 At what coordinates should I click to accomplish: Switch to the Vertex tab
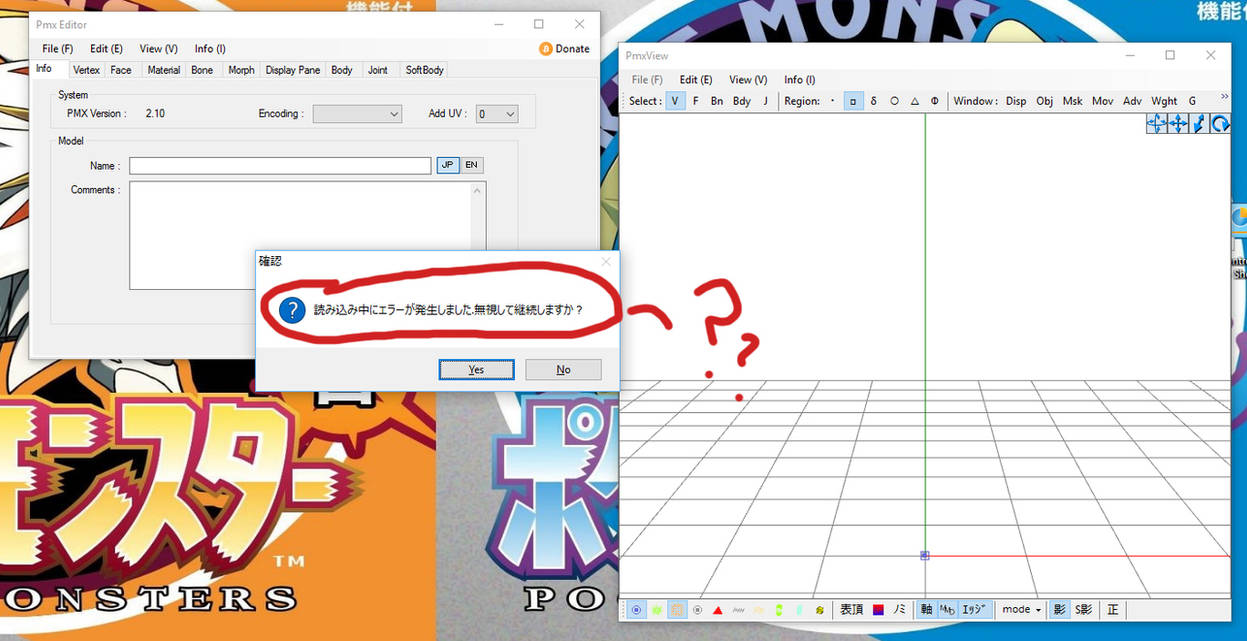[86, 70]
